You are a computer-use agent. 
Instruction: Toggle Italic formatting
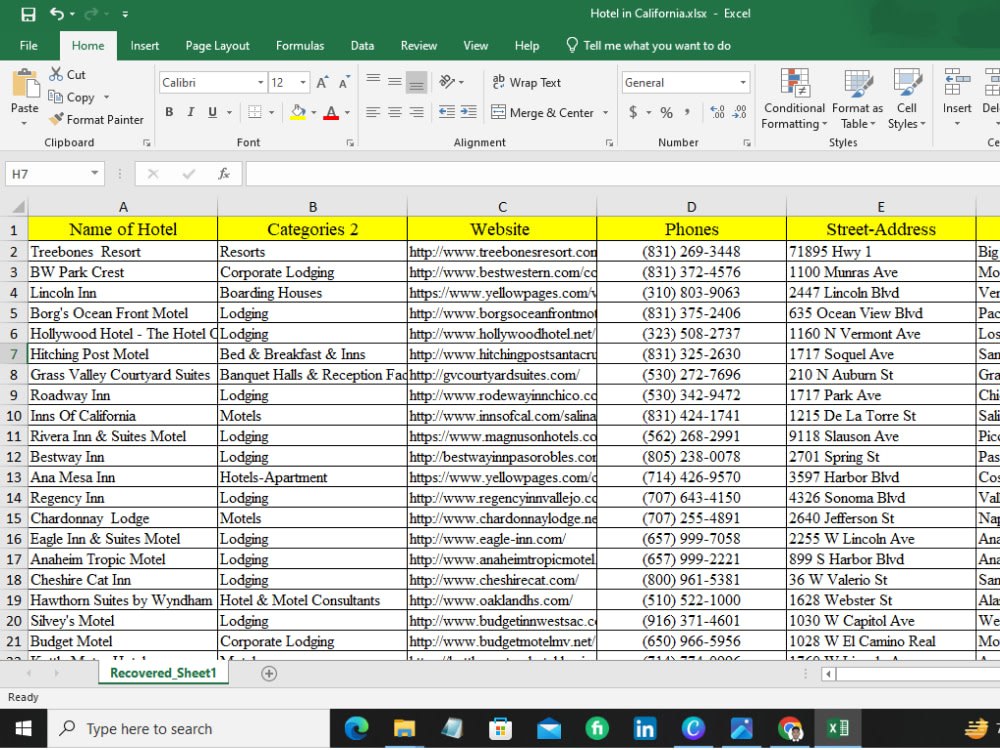pos(190,112)
